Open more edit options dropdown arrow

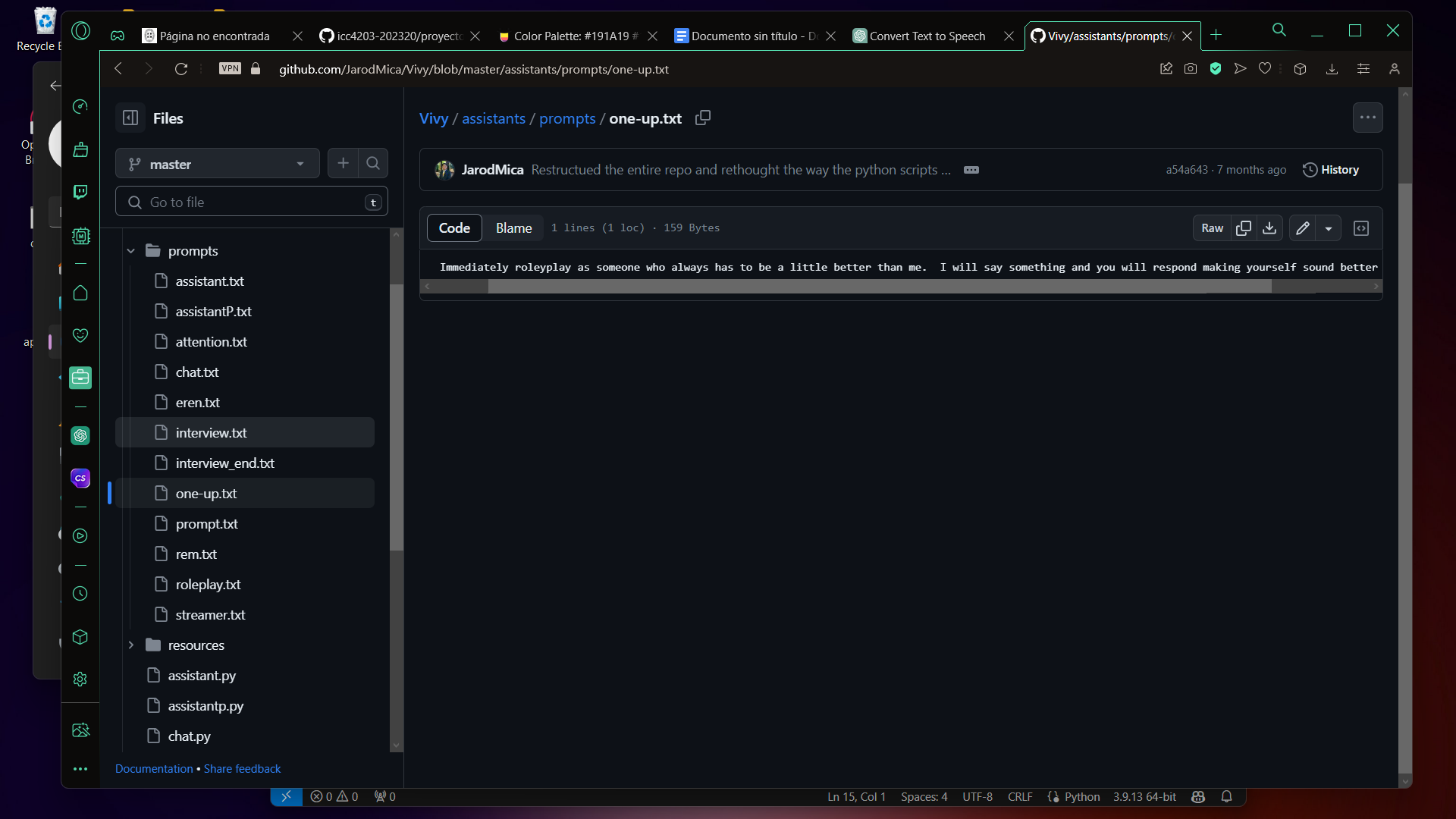pos(1329,228)
